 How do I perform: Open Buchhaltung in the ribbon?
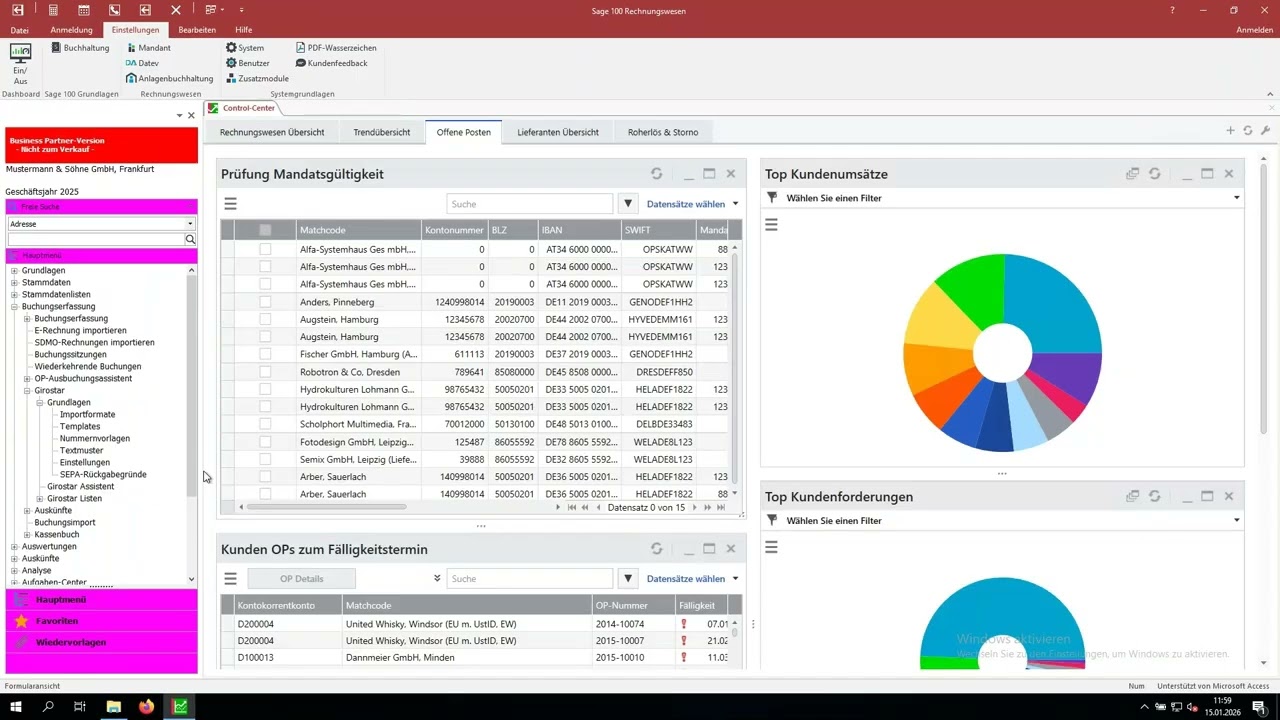(x=80, y=48)
